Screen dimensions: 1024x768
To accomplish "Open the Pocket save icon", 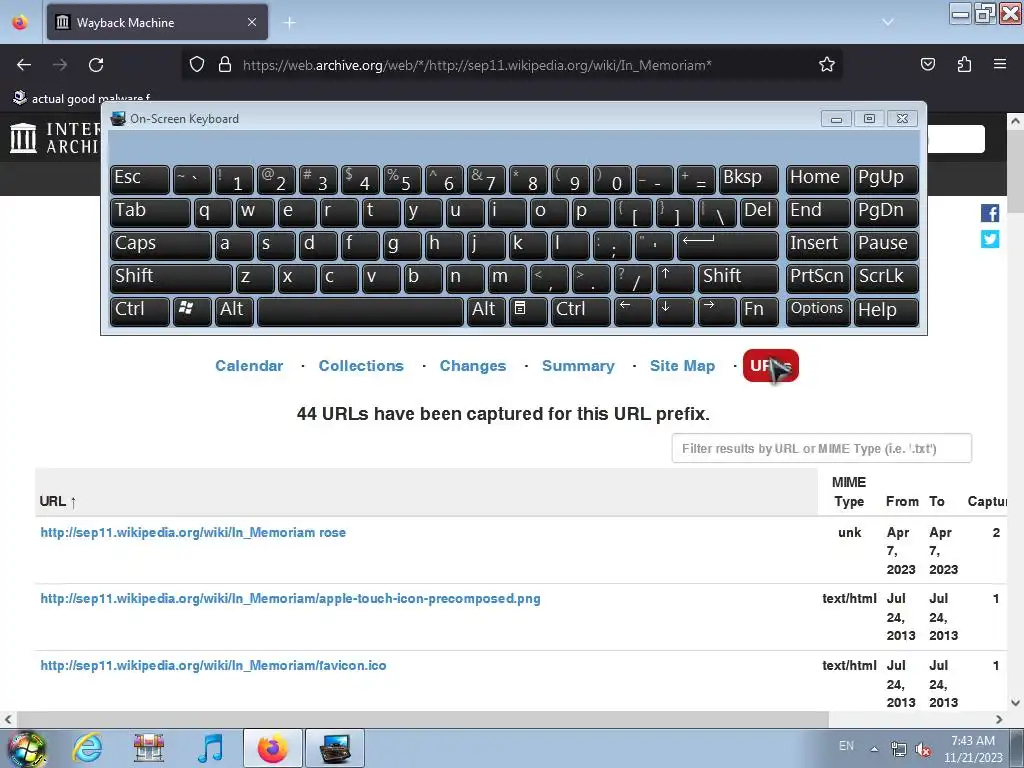I will [x=927, y=65].
